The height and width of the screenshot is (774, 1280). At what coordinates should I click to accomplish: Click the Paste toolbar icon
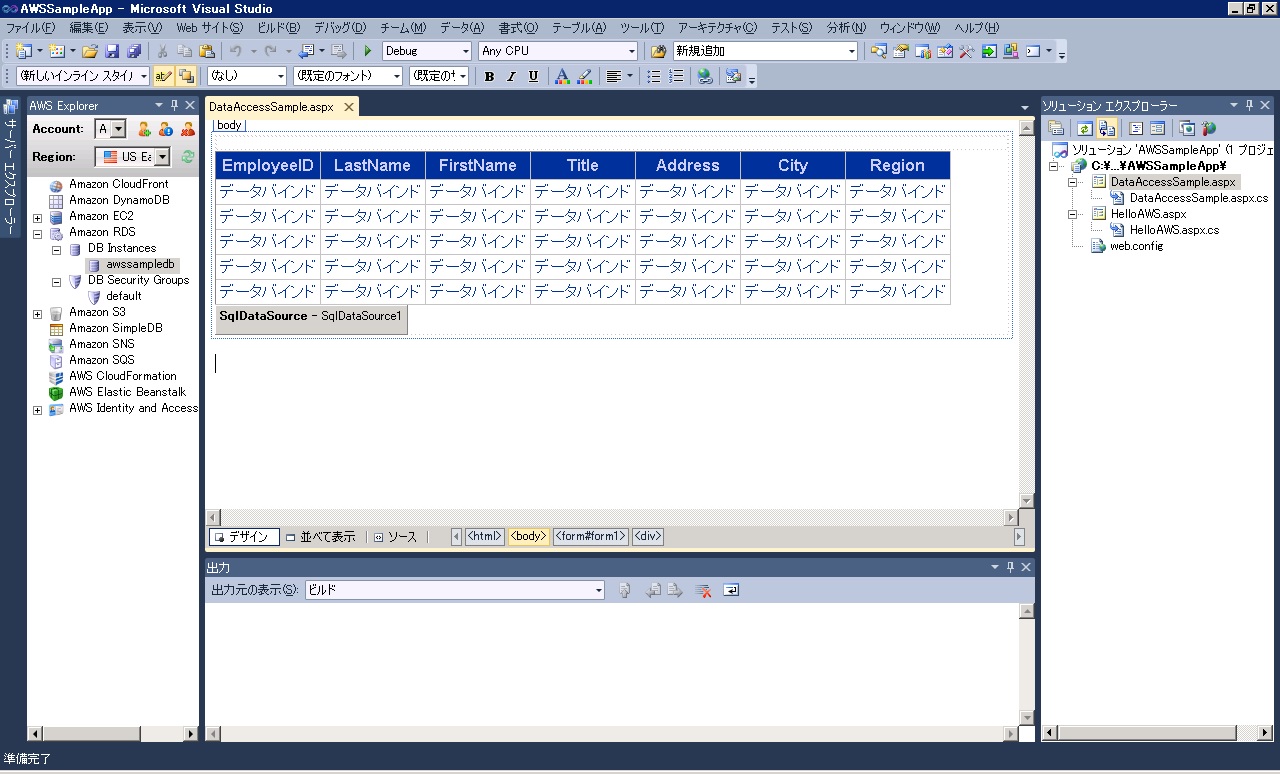coord(206,51)
